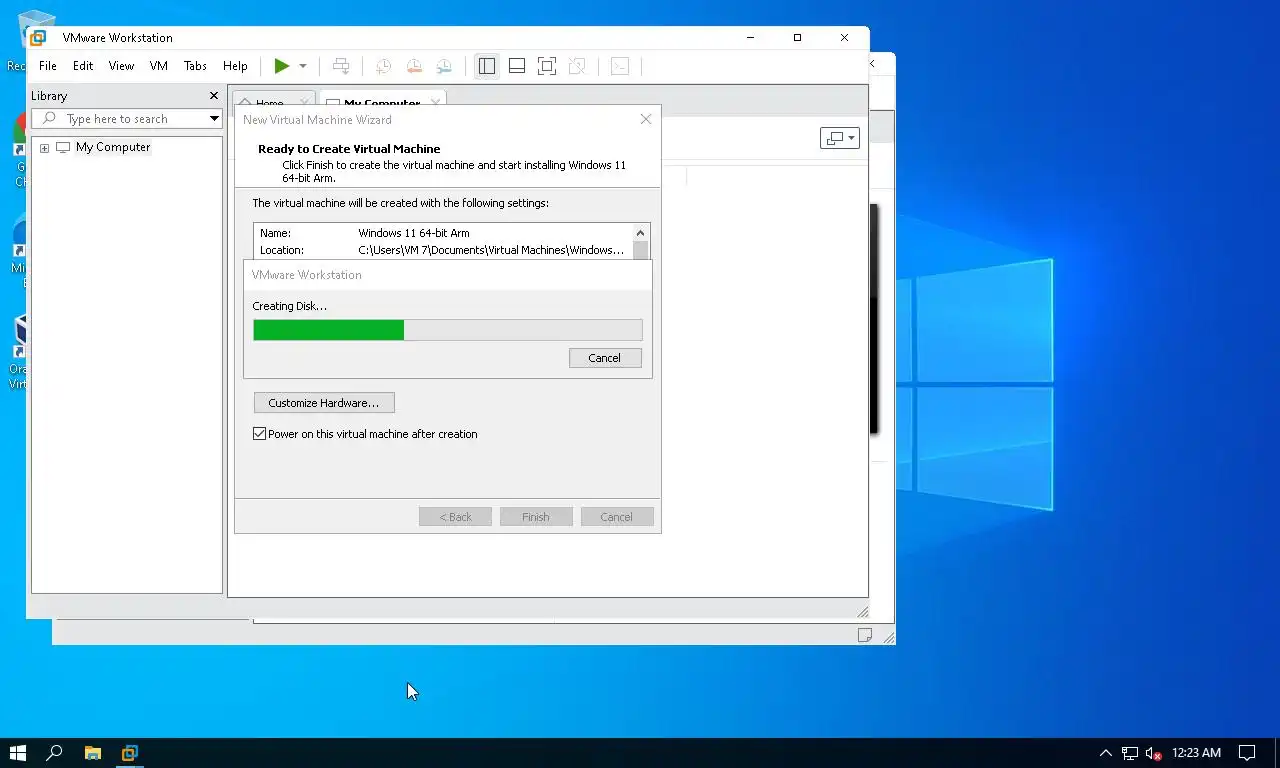This screenshot has width=1280, height=768.
Task: Click the Revert to Snapshot icon
Action: tap(414, 66)
